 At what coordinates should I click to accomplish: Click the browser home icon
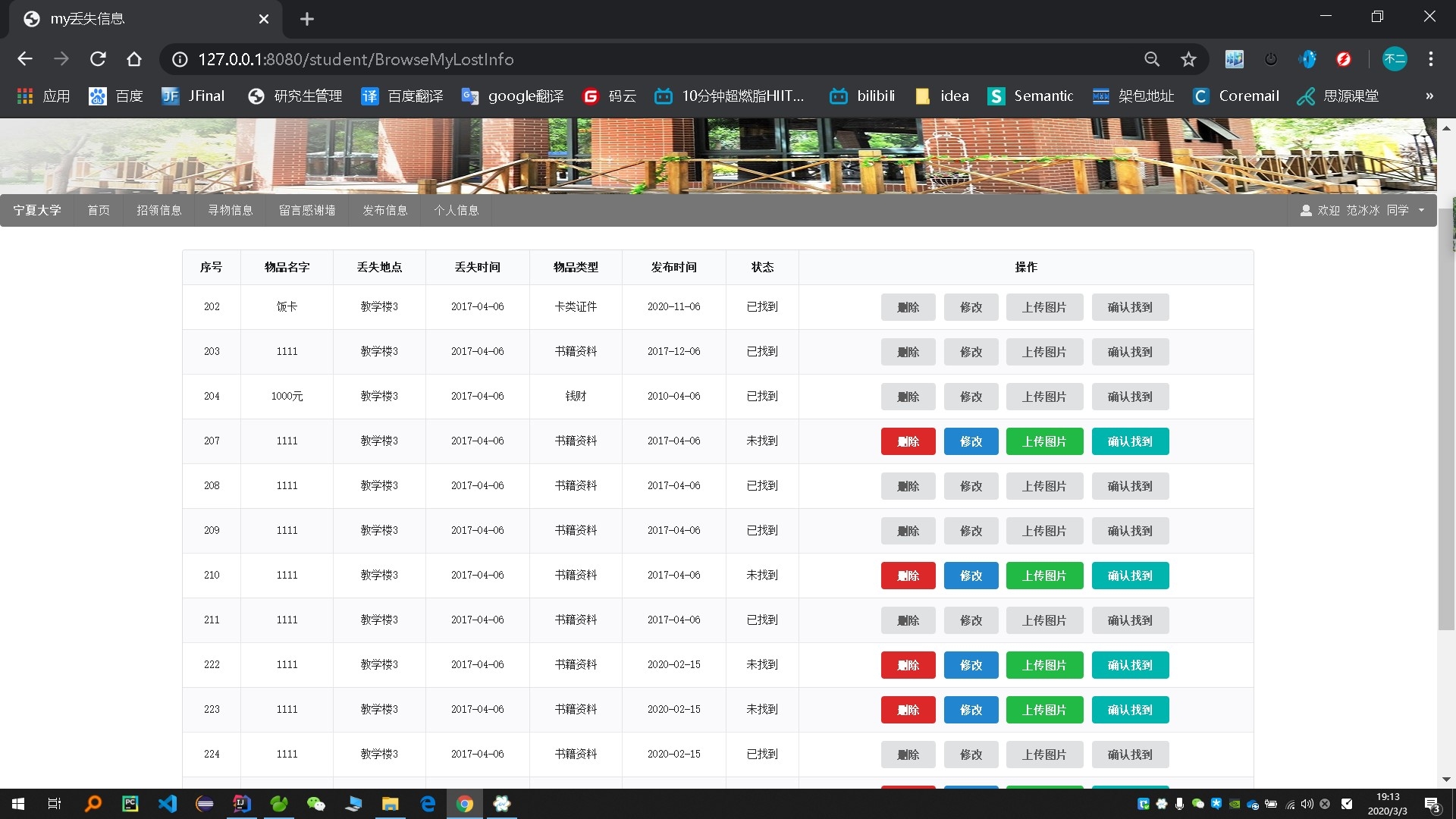(134, 59)
